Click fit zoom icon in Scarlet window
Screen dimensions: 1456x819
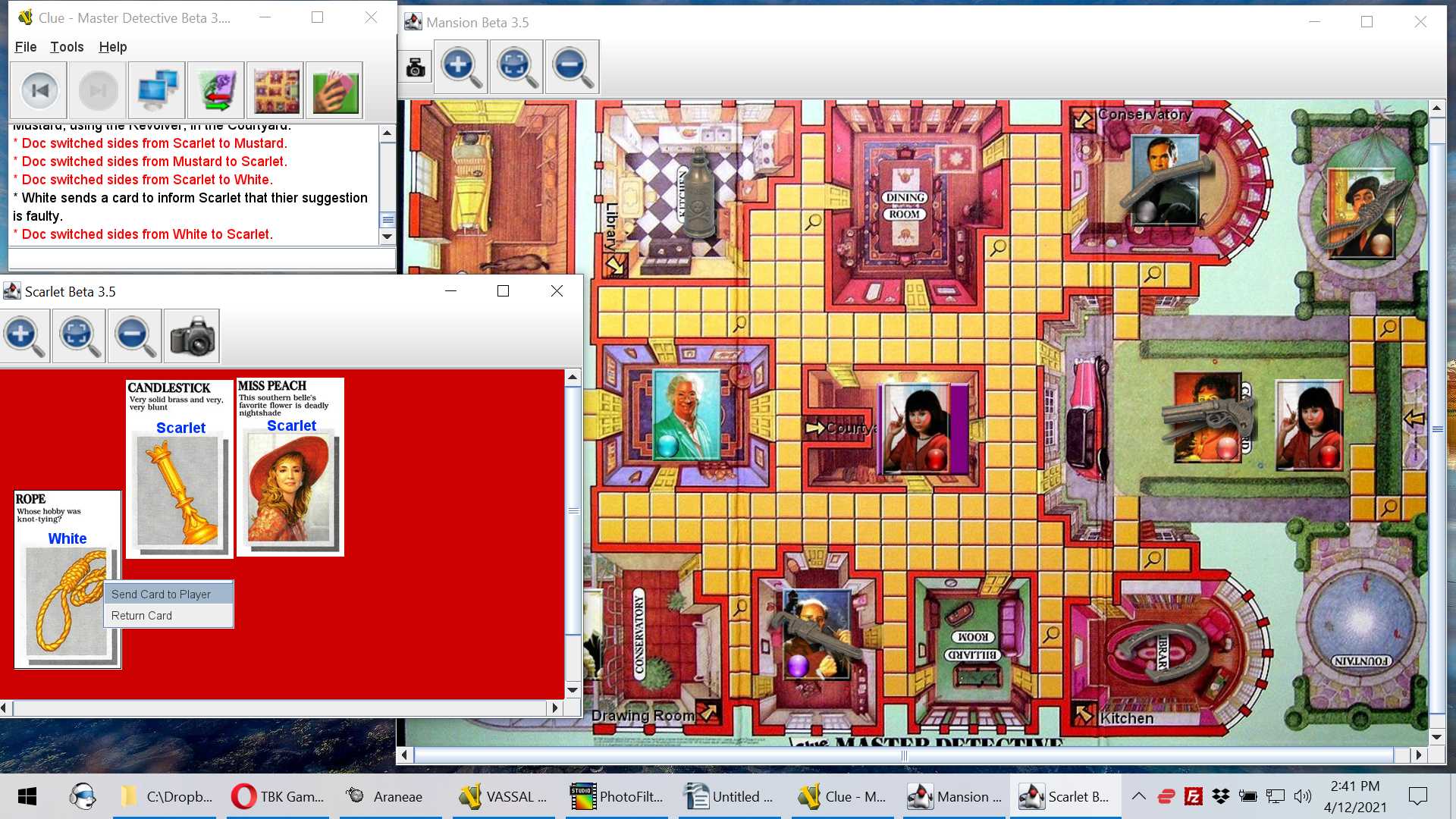tap(80, 336)
